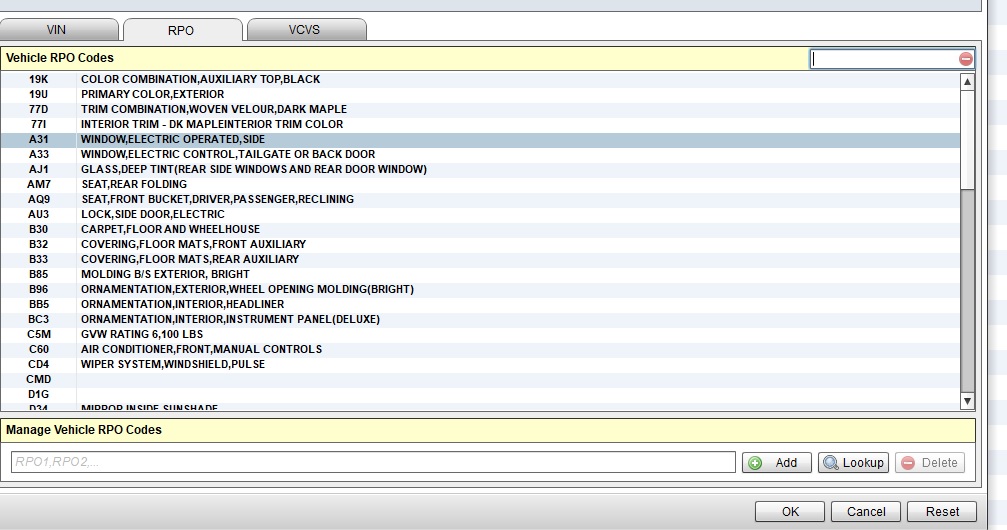Select row CD4 Wiper System Windshield Pulse
This screenshot has height=530, width=1007.
(x=480, y=364)
